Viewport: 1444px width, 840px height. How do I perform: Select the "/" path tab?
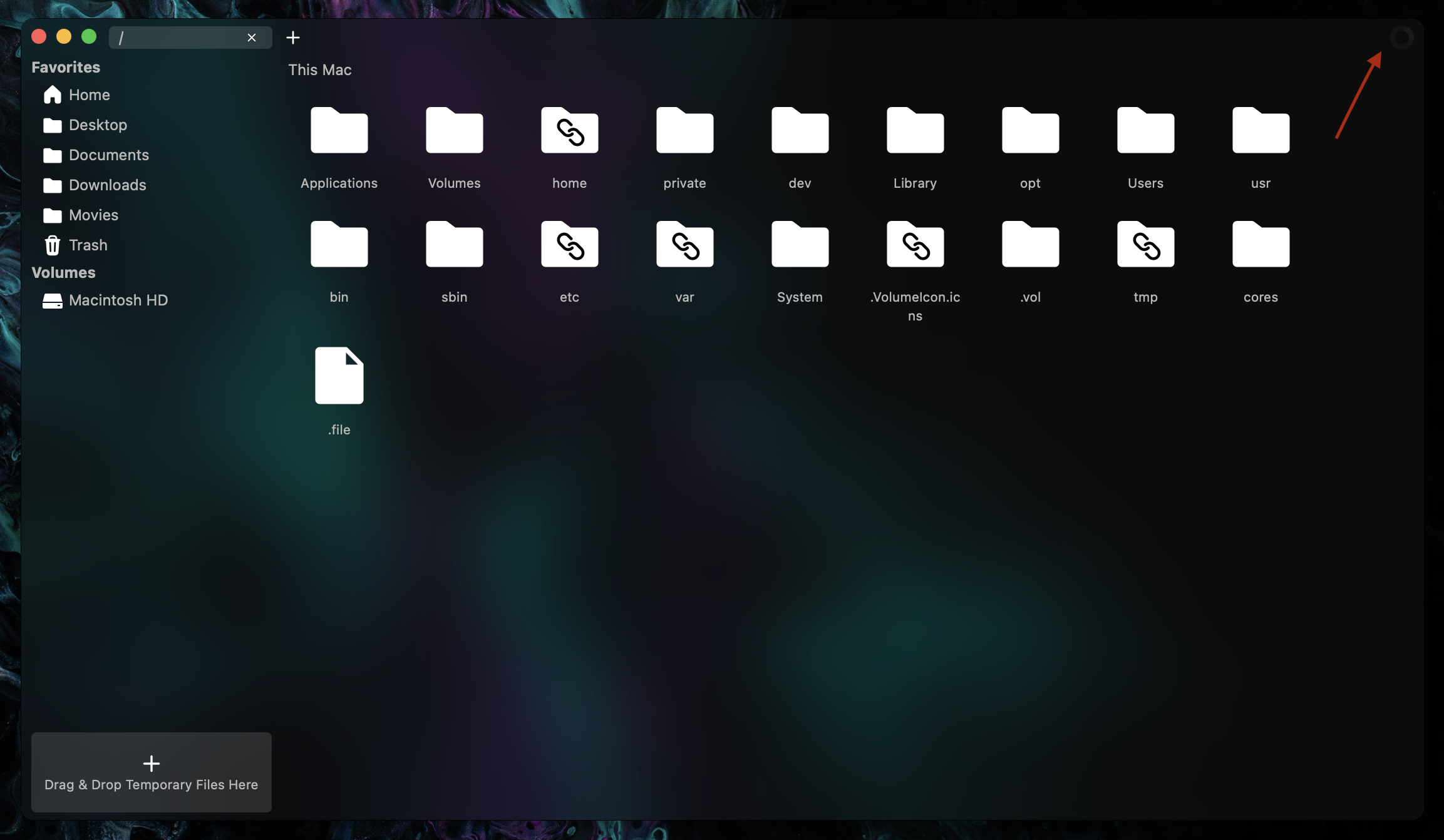pos(175,38)
